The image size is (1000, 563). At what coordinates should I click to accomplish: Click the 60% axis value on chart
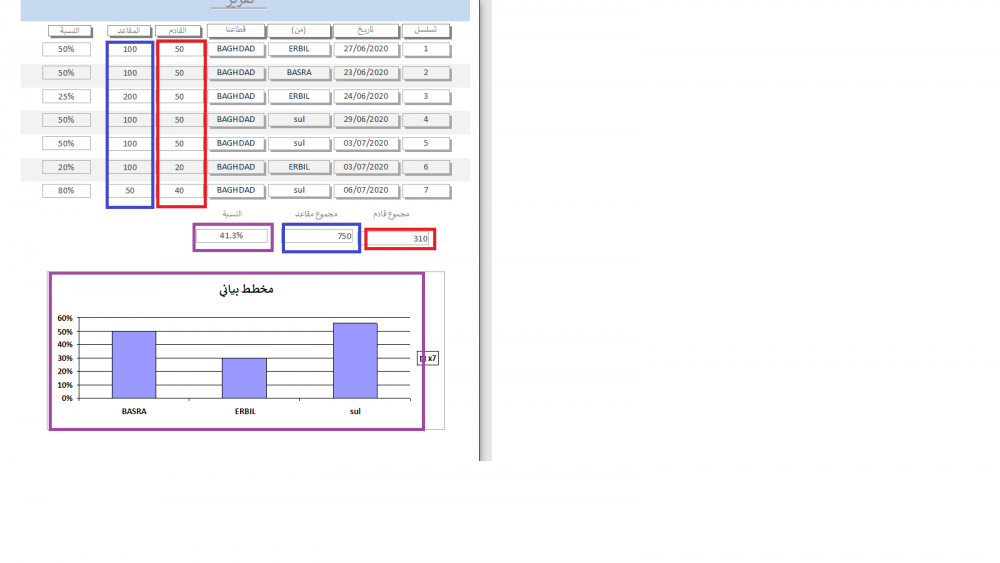pos(65,318)
